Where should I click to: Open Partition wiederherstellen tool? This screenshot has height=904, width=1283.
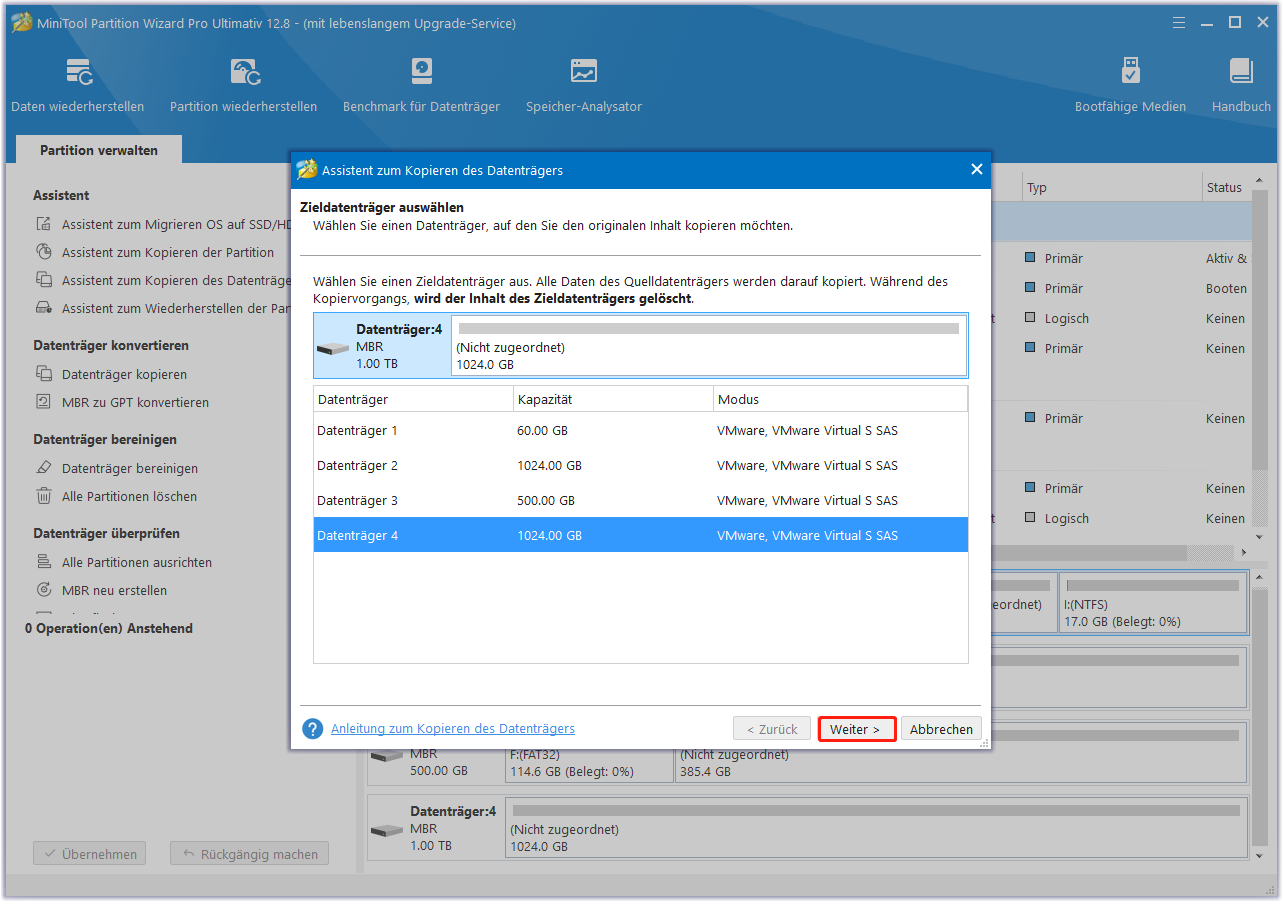click(x=243, y=85)
